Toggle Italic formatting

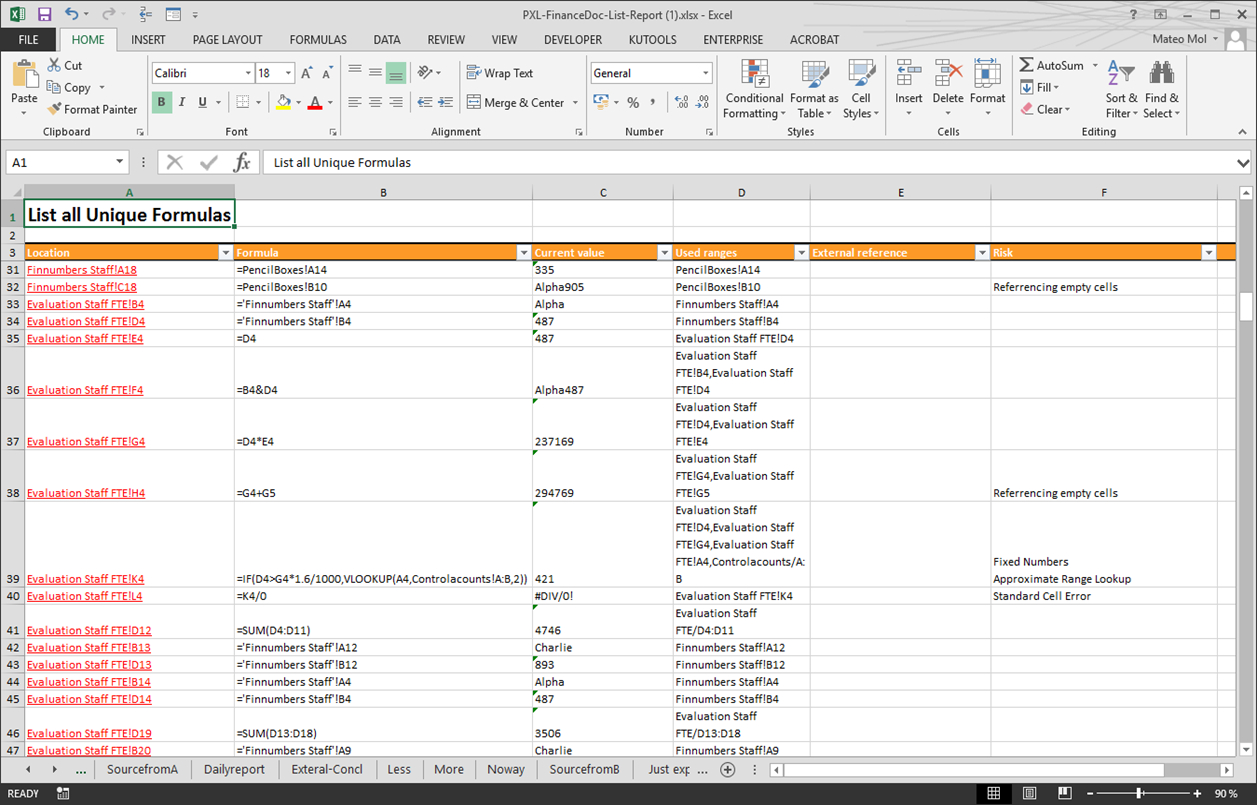tap(182, 102)
